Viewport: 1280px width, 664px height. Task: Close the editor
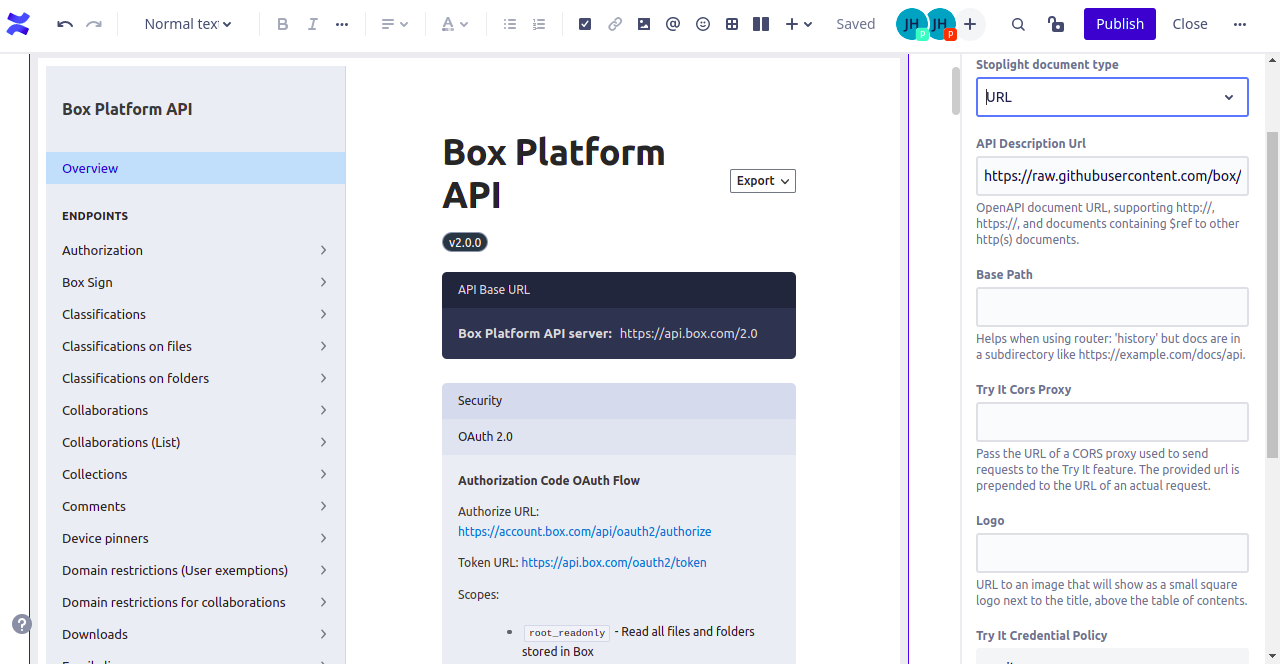(x=1190, y=24)
